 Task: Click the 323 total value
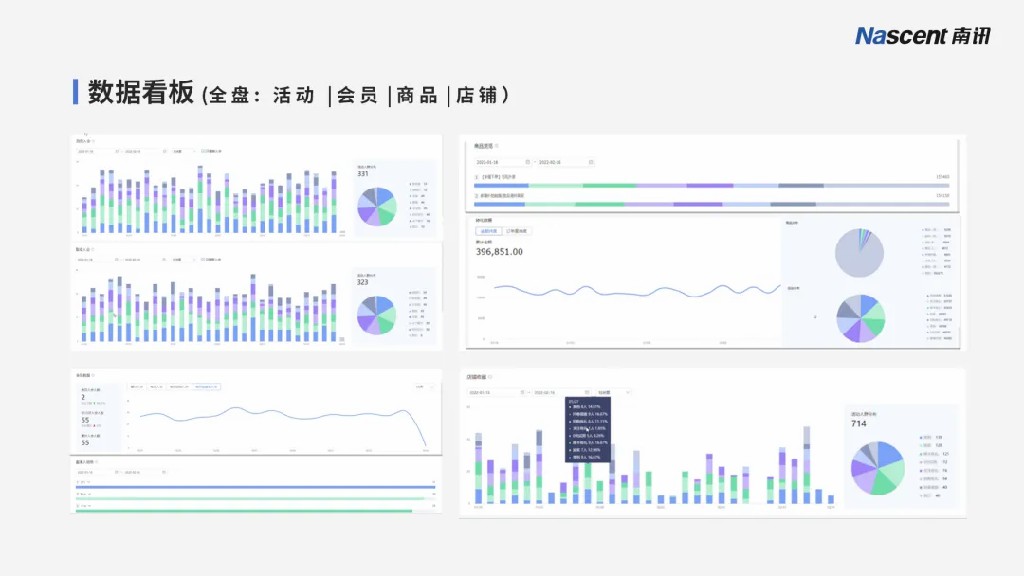tap(362, 282)
